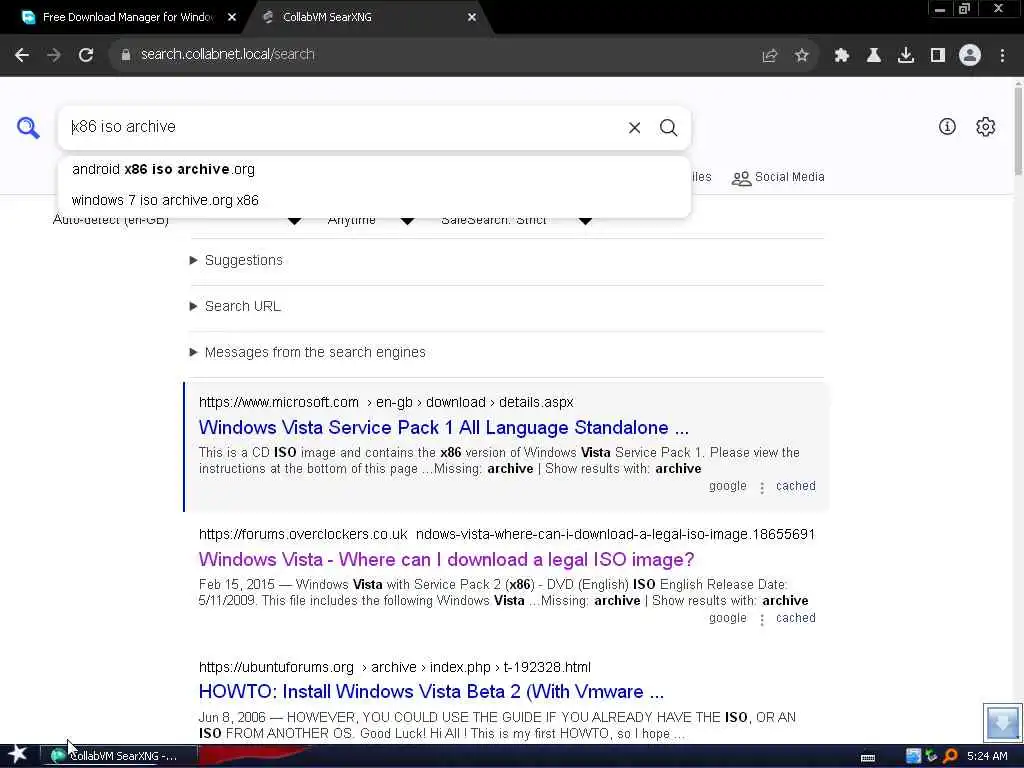Choose suggestion android x86 iso archive.org

click(374, 170)
